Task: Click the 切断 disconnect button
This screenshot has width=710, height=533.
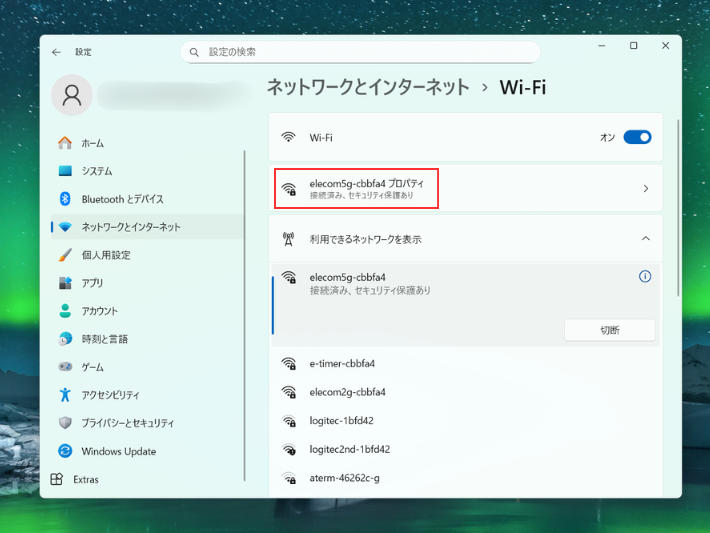Action: 609,330
